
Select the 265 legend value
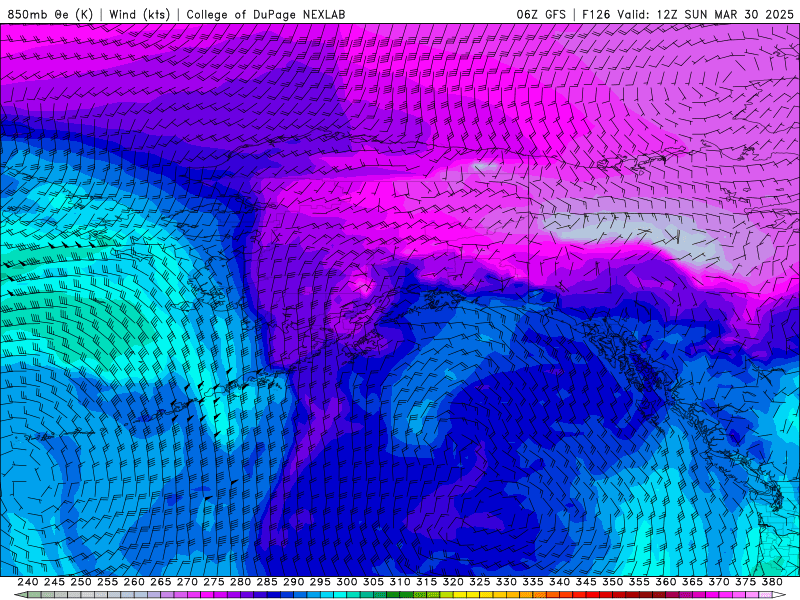point(160,582)
